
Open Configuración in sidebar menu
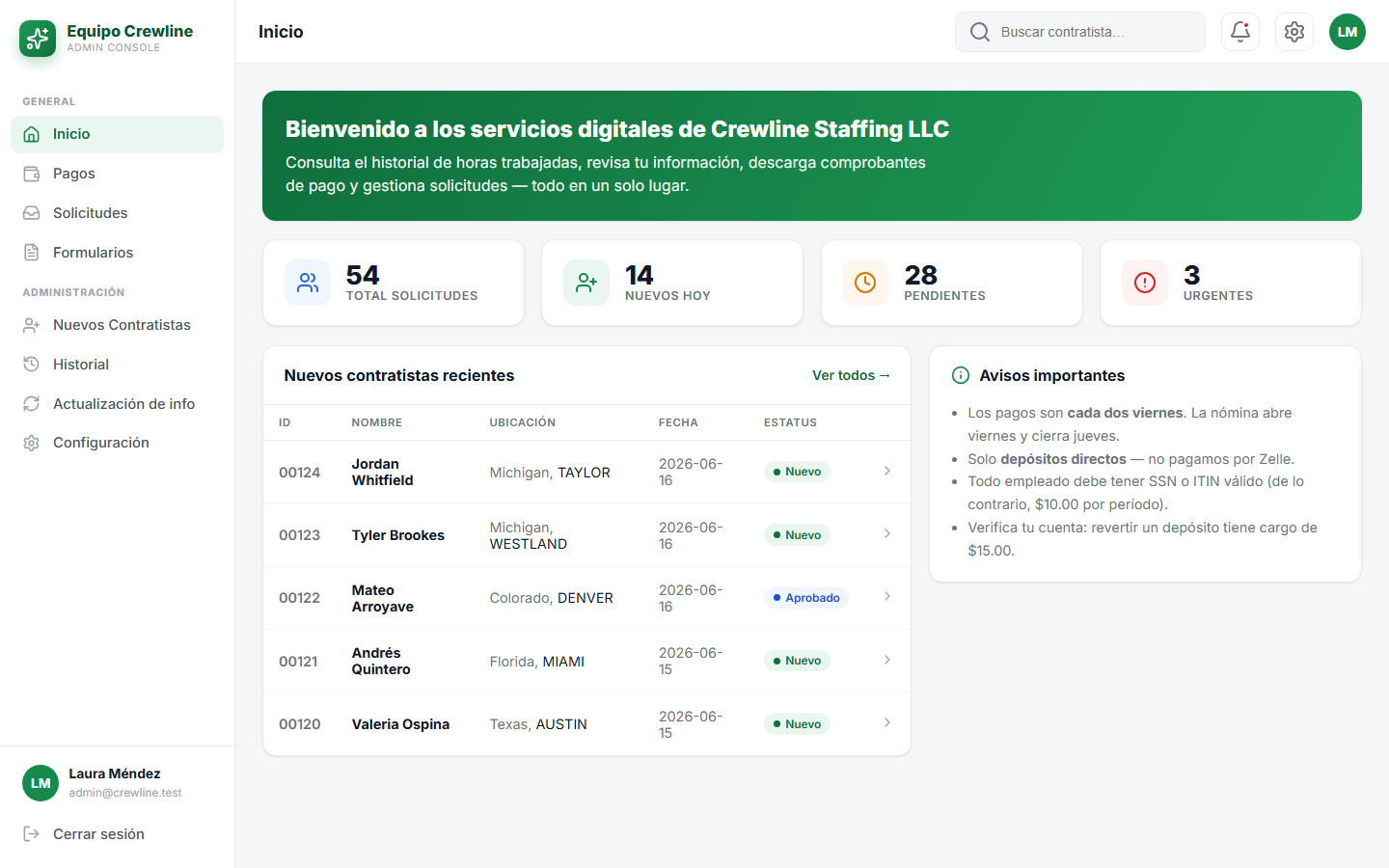[118, 443]
